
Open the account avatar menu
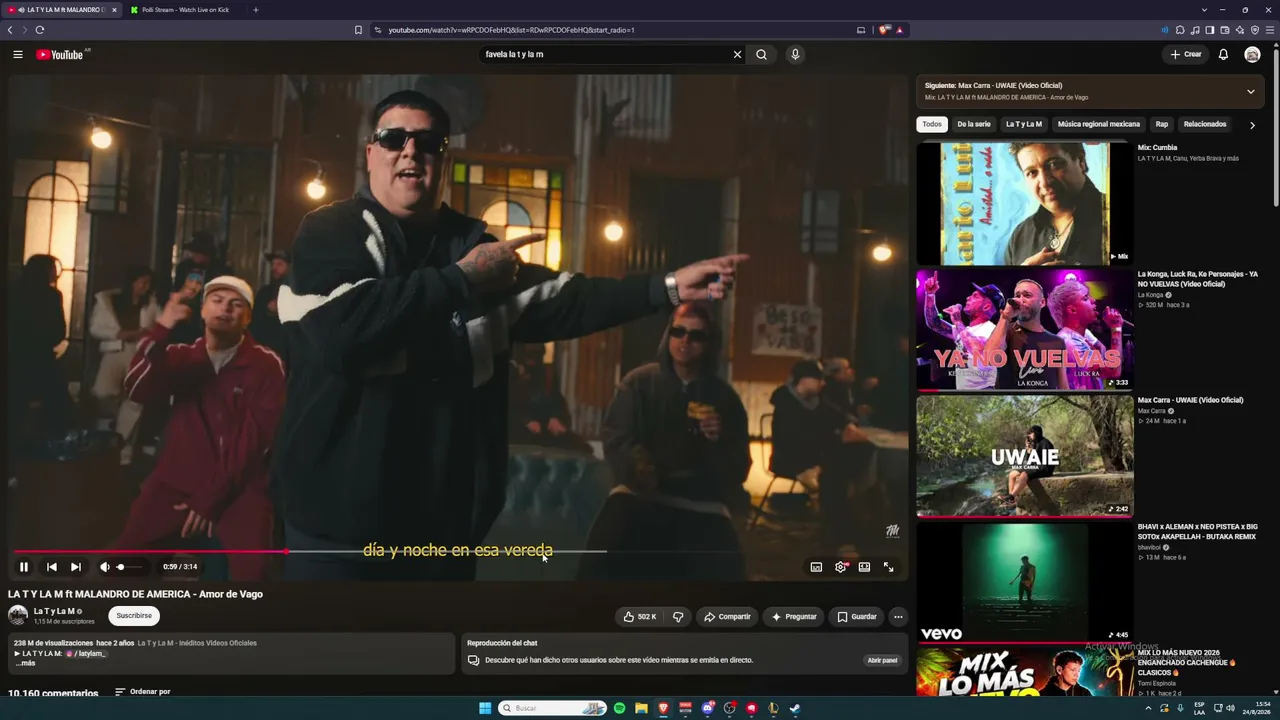click(1252, 55)
